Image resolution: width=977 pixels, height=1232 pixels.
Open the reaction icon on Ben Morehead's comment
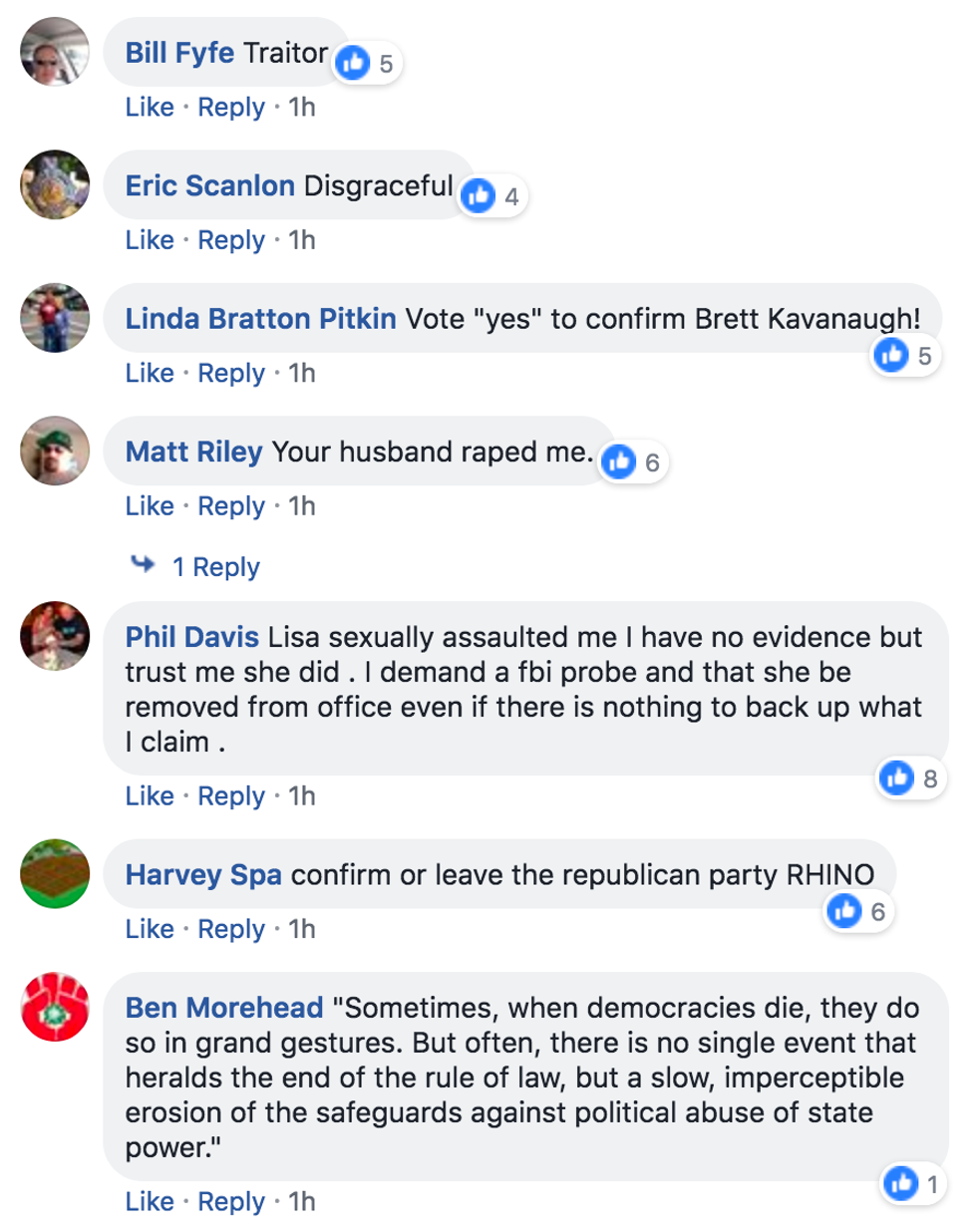[901, 1183]
